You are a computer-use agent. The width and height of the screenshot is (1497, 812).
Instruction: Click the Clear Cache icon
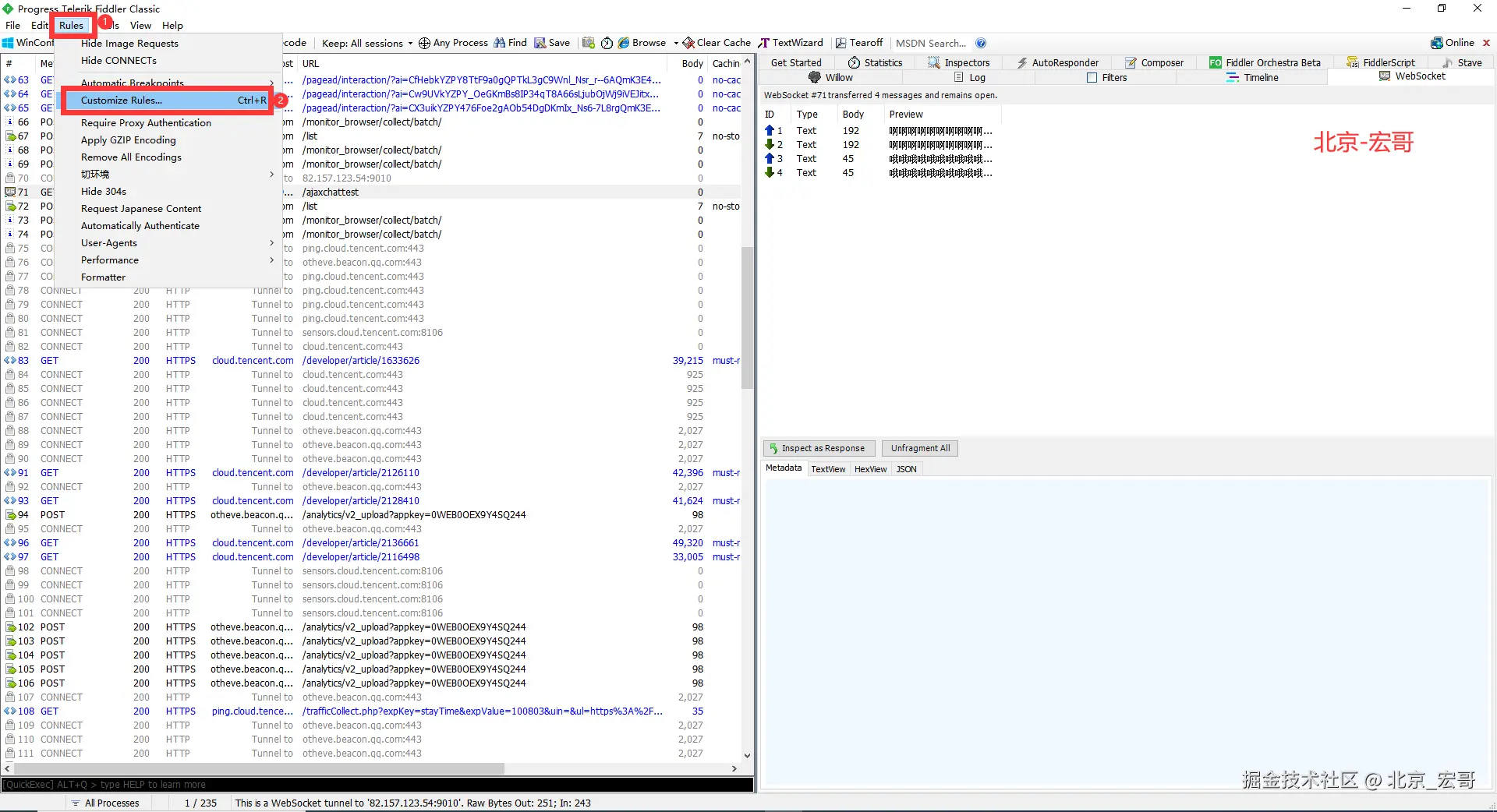(688, 43)
